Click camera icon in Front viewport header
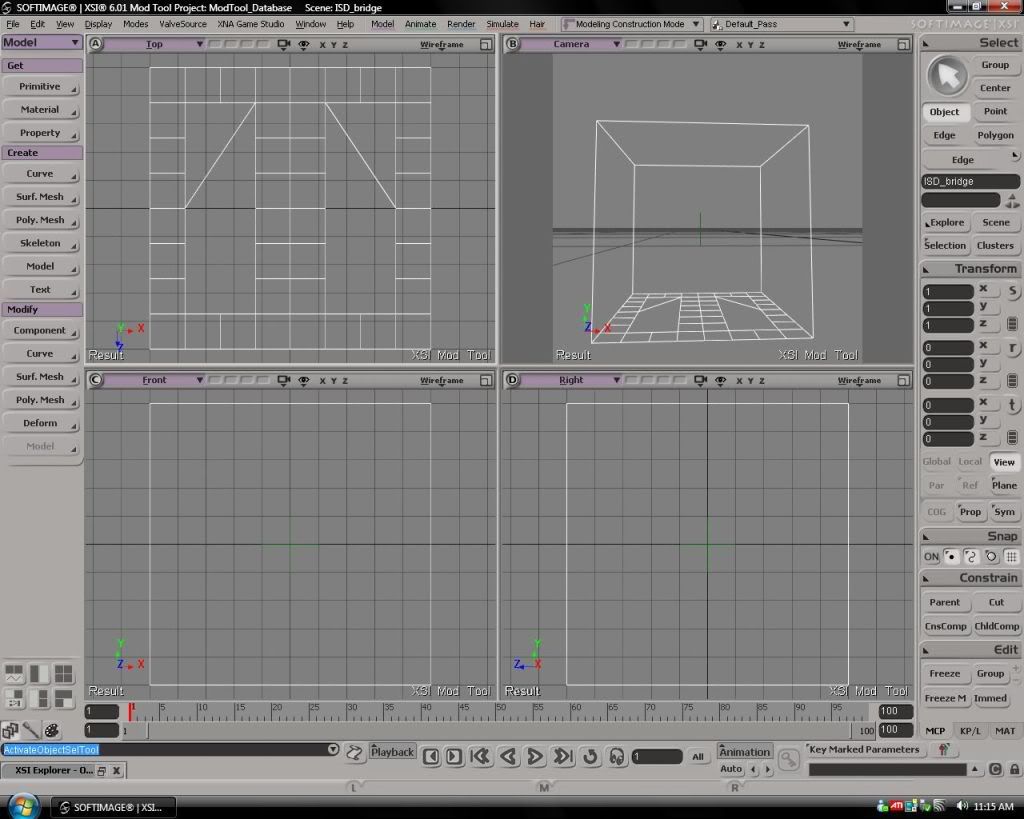This screenshot has height=819, width=1024. [x=283, y=380]
